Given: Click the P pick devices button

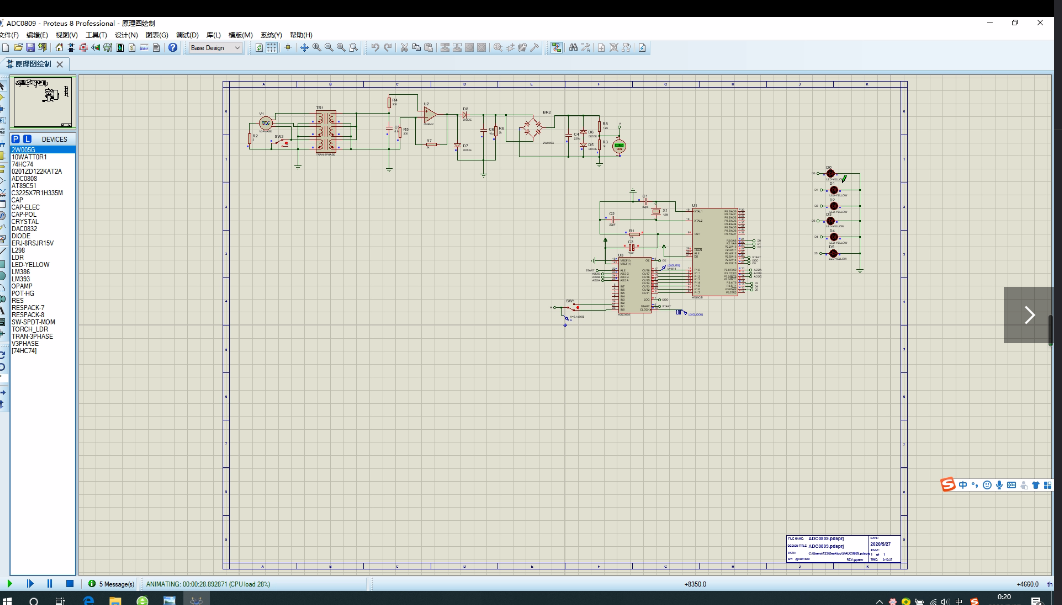Looking at the screenshot, I should tap(16, 139).
